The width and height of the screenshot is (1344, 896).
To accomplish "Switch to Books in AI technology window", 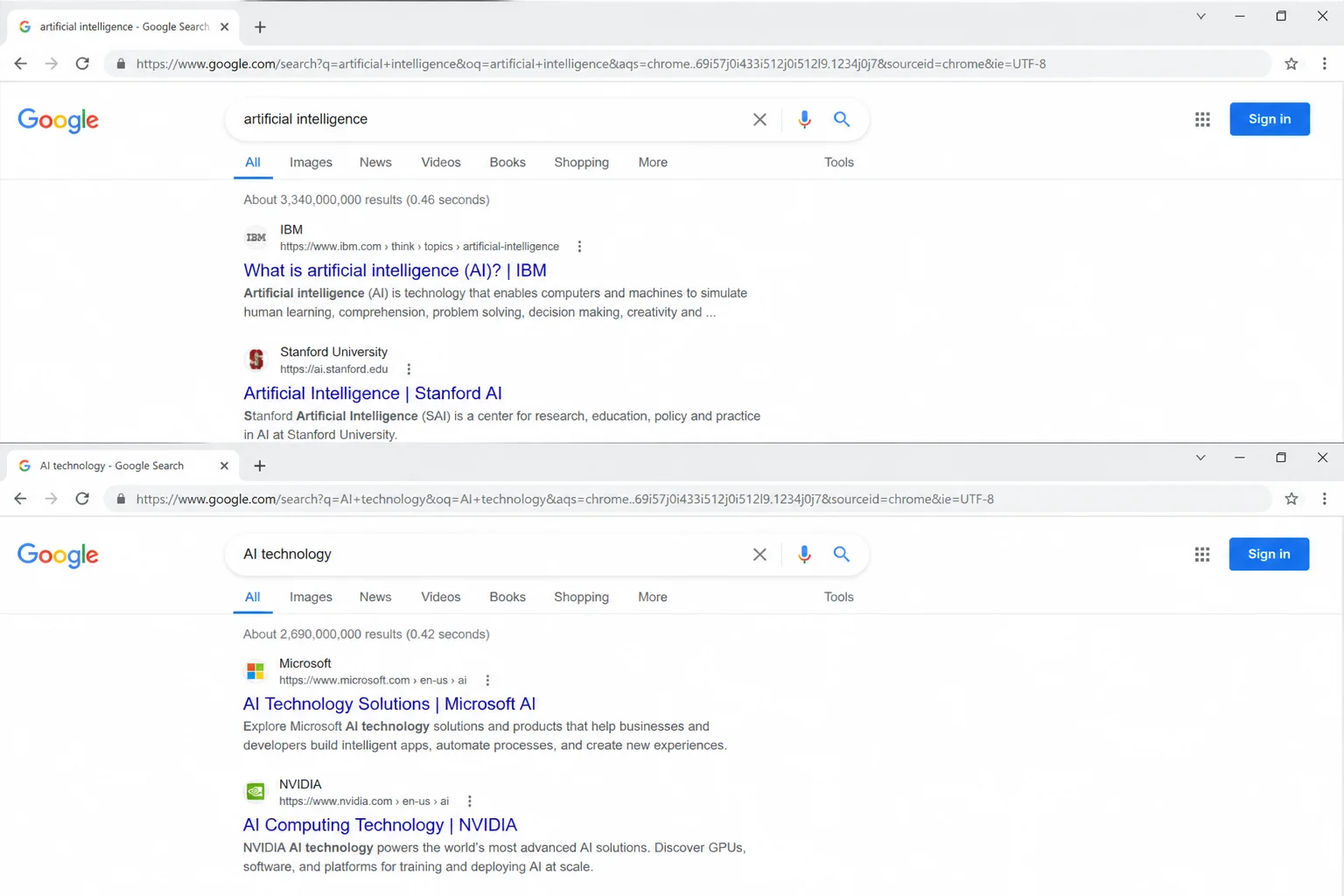I will (507, 597).
